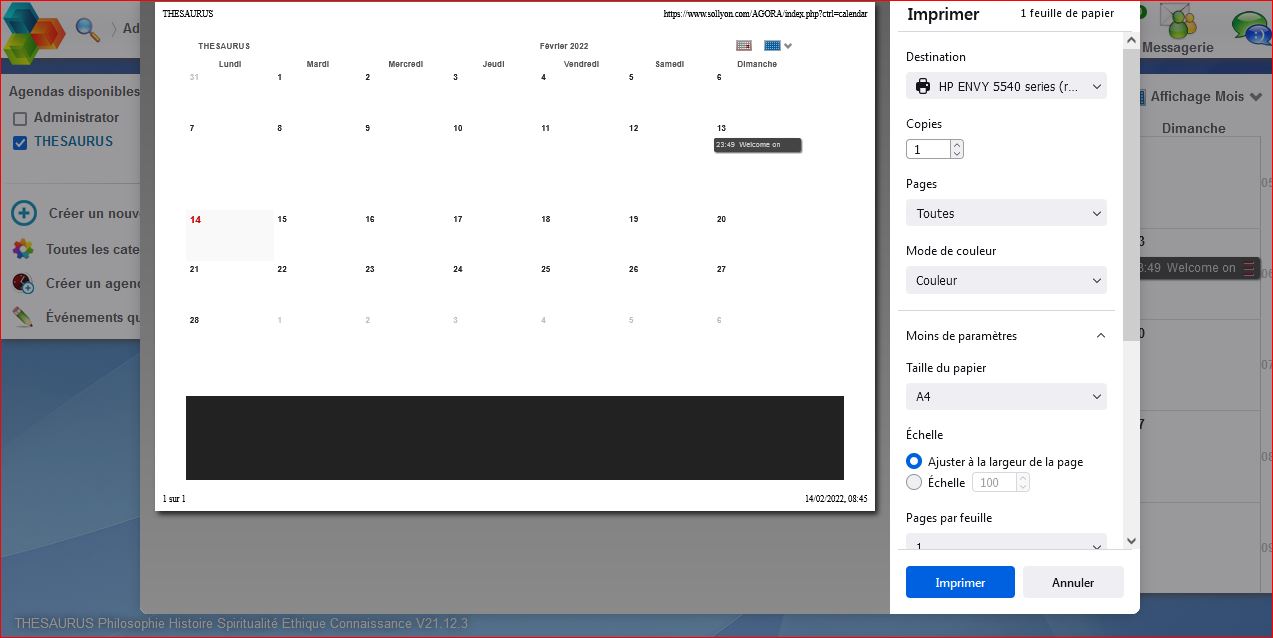Screen dimensions: 1273x638
Task: Change the 'Mode de couleur' dropdown
Action: coord(1005,280)
